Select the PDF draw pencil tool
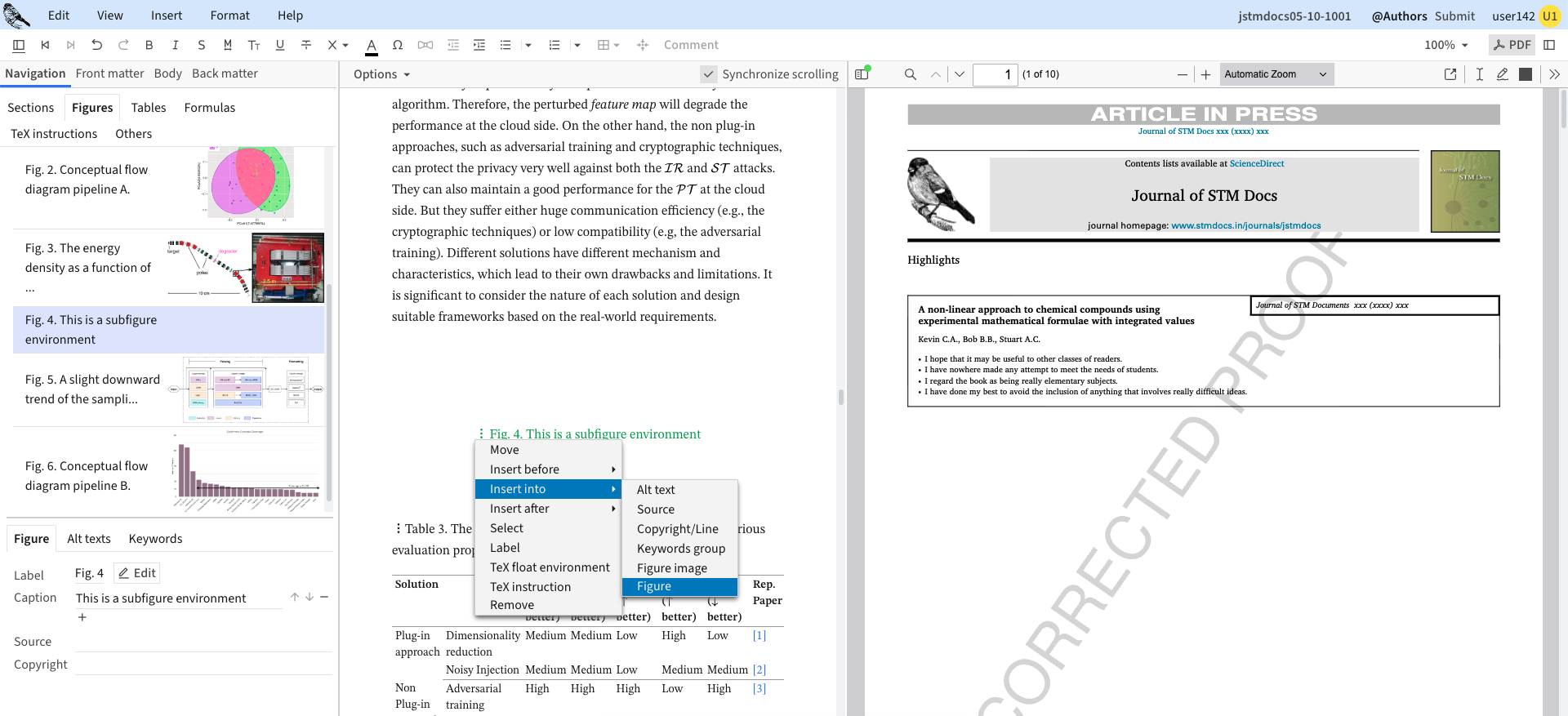 click(x=1502, y=74)
